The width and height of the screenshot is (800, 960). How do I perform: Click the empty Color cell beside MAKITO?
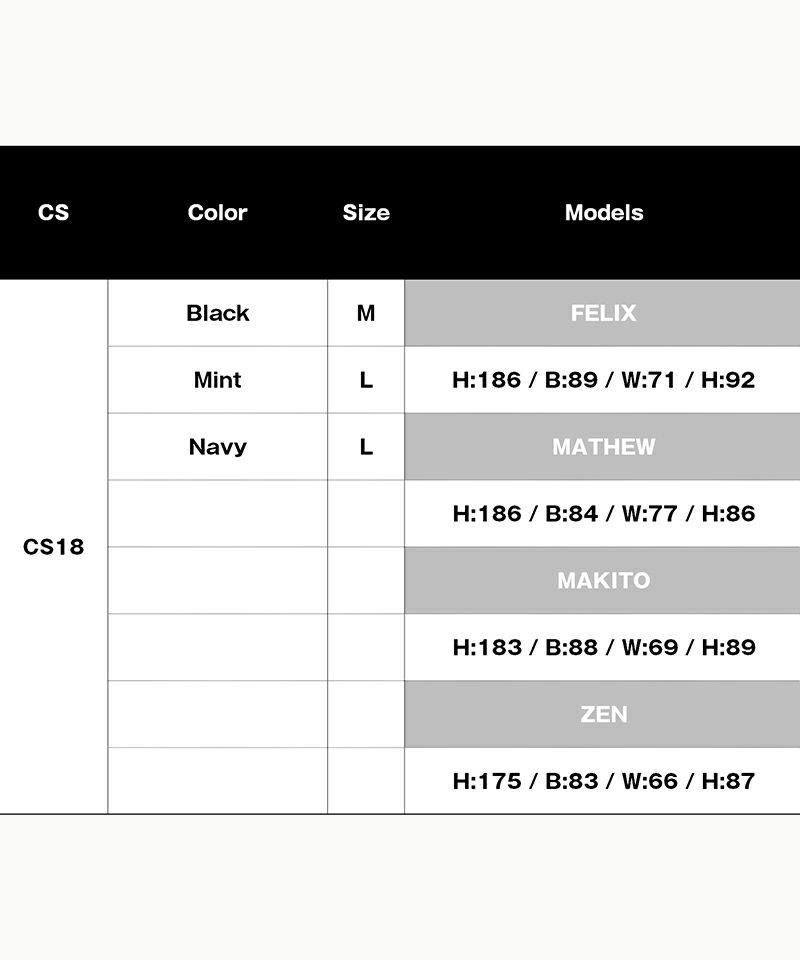click(x=217, y=580)
